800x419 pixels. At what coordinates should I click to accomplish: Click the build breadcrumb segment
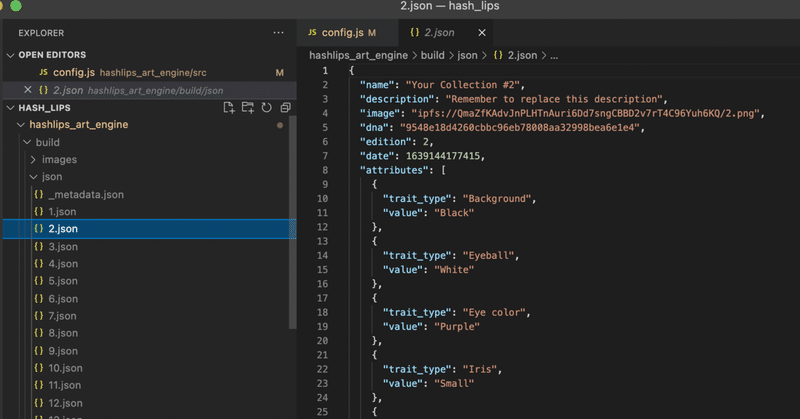tap(432, 55)
